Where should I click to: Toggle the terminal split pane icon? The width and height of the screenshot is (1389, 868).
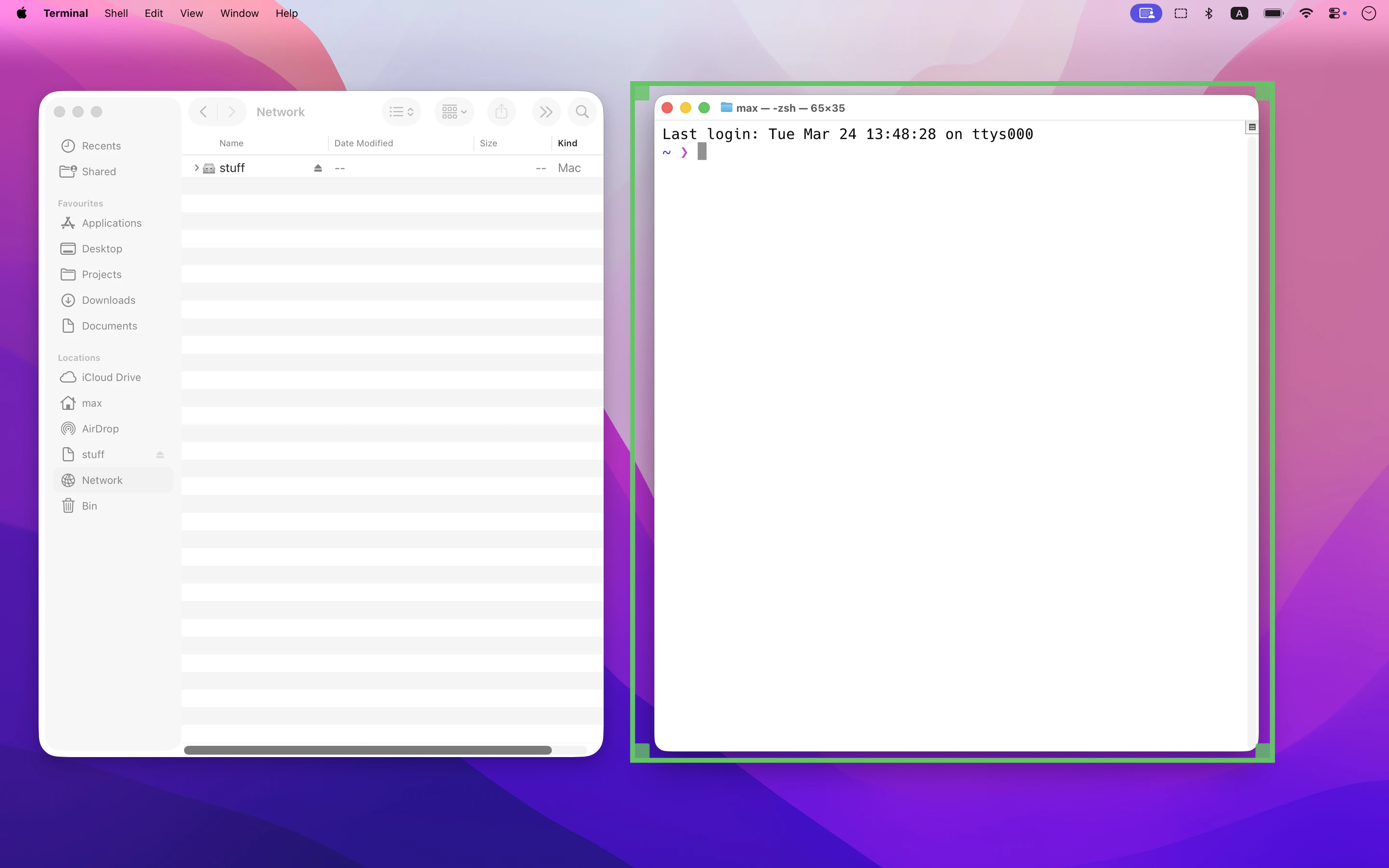1252,127
